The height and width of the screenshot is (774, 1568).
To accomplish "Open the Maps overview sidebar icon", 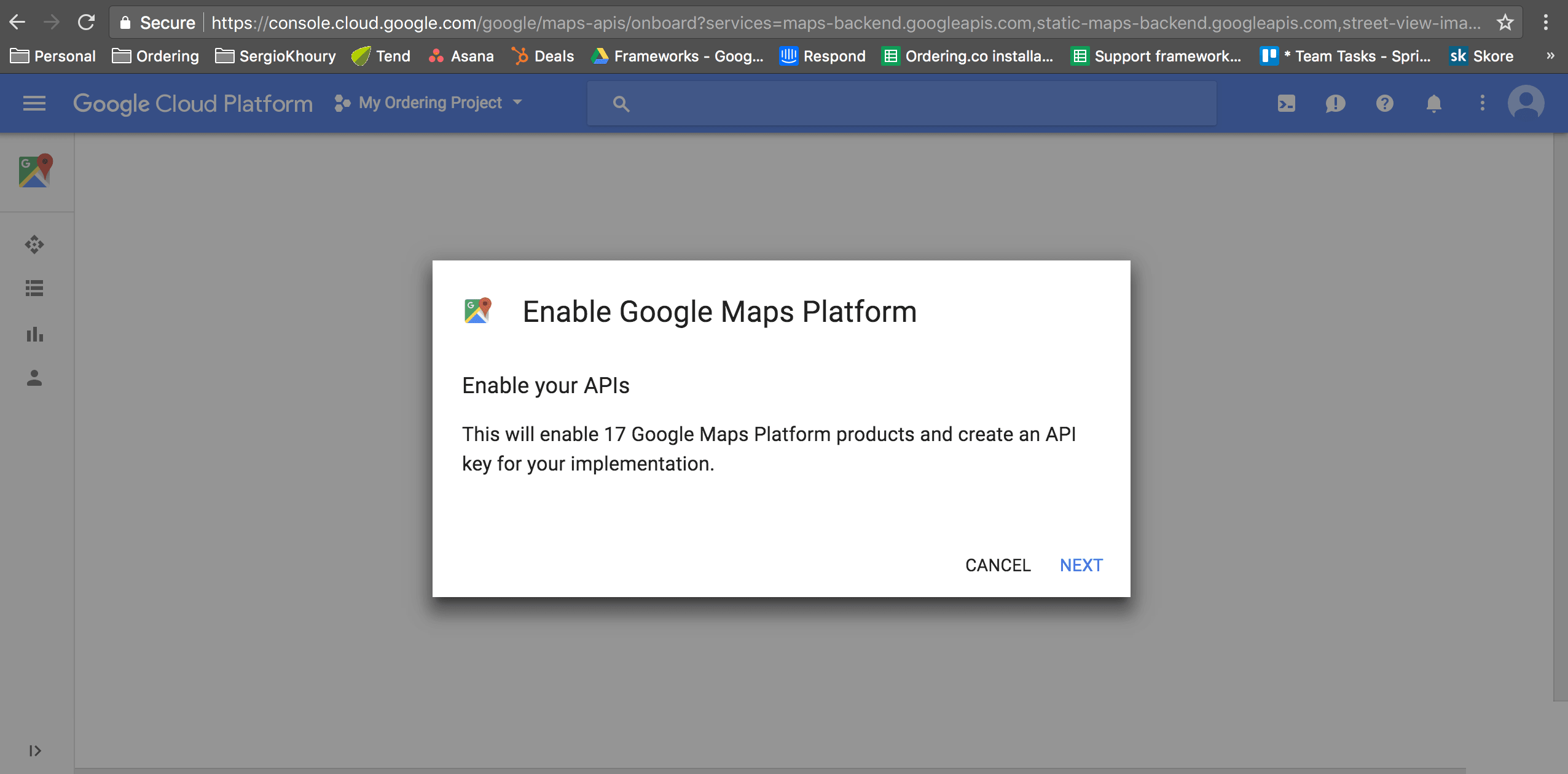I will tap(34, 244).
